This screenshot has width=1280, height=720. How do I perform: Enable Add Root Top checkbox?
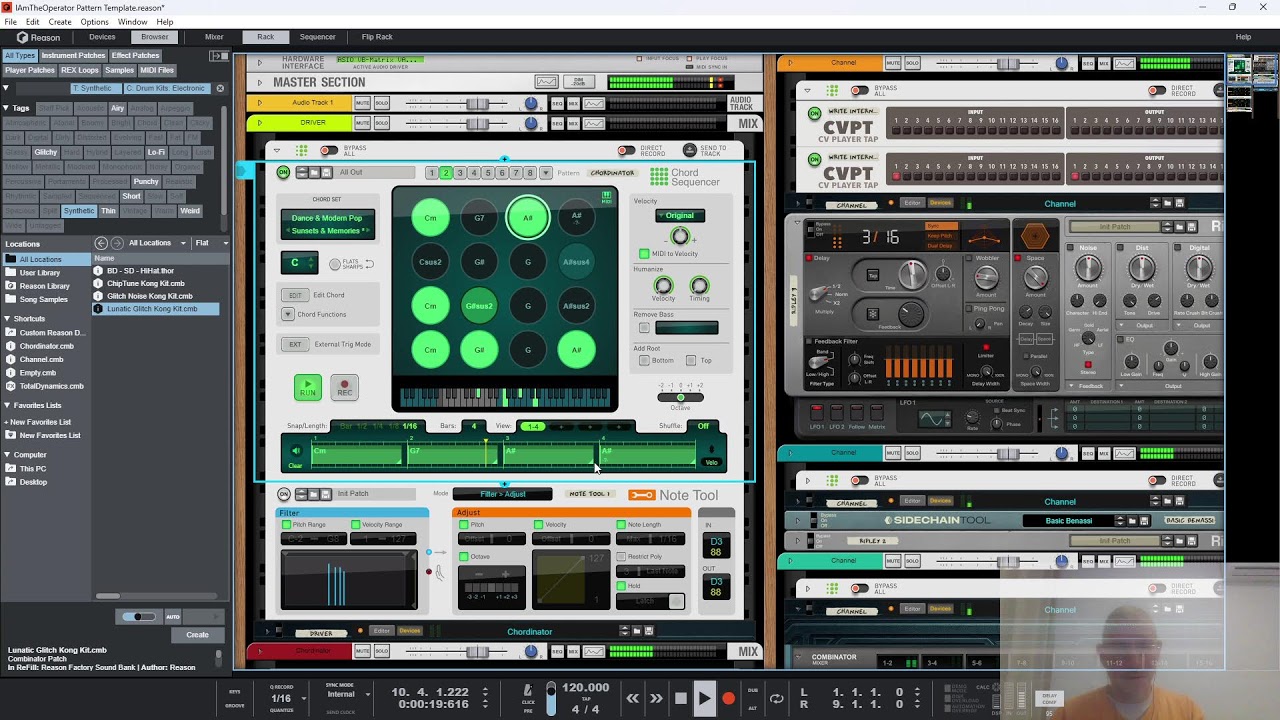(x=690, y=360)
